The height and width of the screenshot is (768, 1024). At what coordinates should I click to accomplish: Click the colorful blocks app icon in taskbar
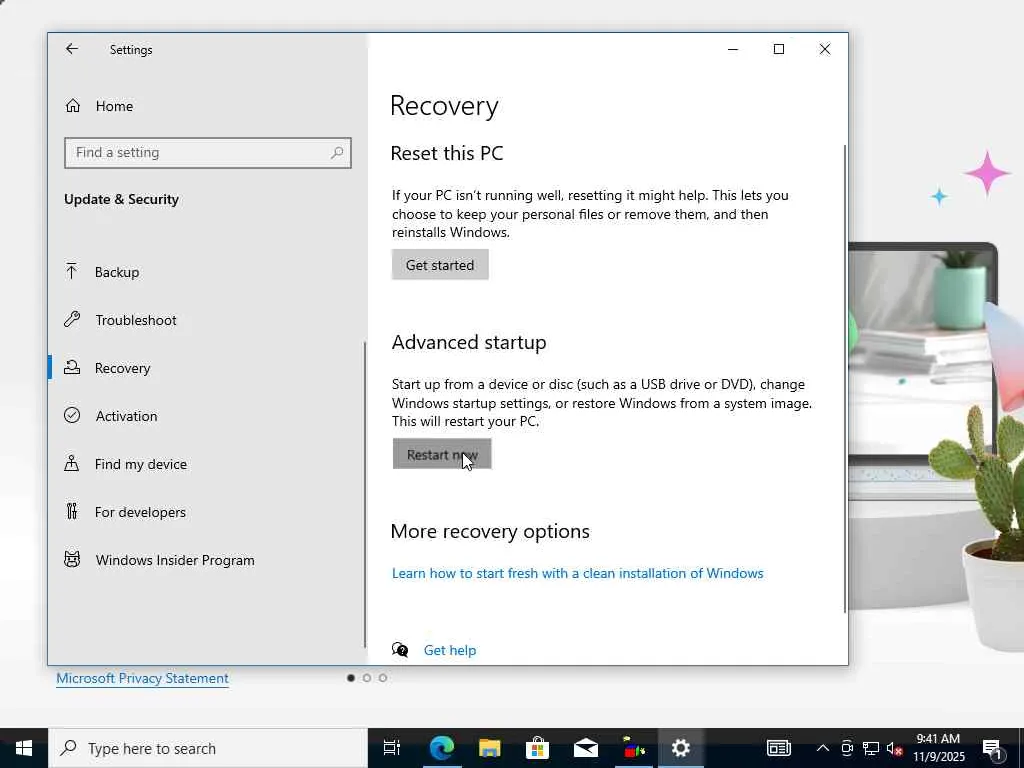coord(633,748)
